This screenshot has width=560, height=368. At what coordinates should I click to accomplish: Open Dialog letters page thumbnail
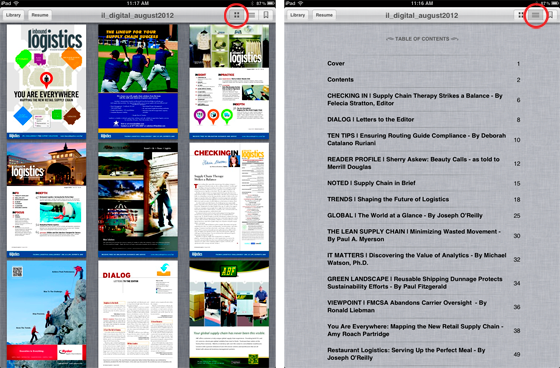[138, 314]
